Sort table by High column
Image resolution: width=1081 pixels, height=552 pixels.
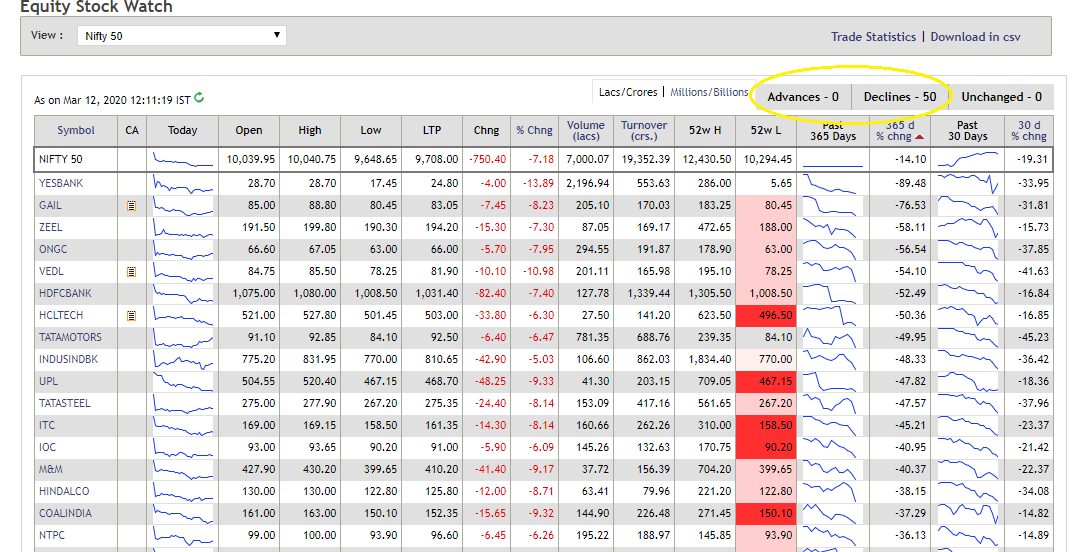pyautogui.click(x=310, y=130)
